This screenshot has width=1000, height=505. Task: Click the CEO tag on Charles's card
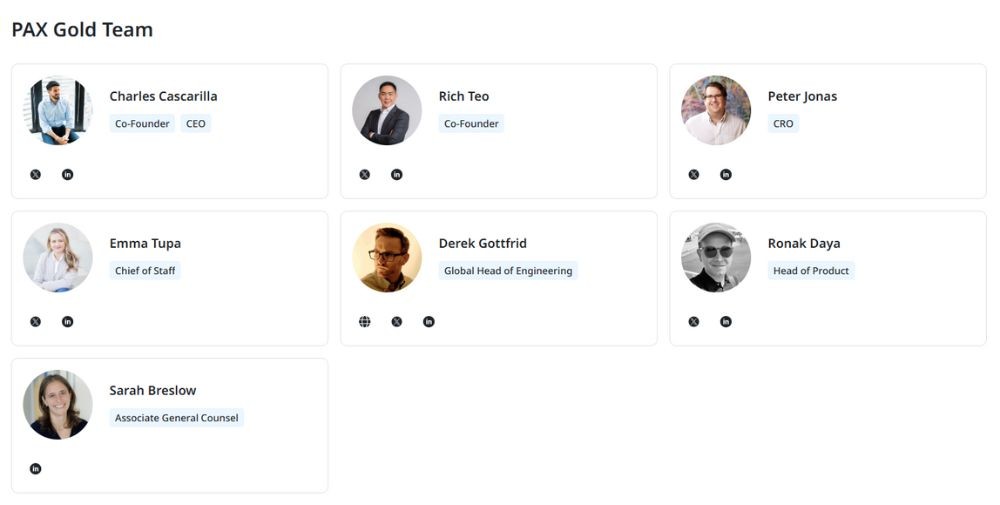click(x=196, y=124)
